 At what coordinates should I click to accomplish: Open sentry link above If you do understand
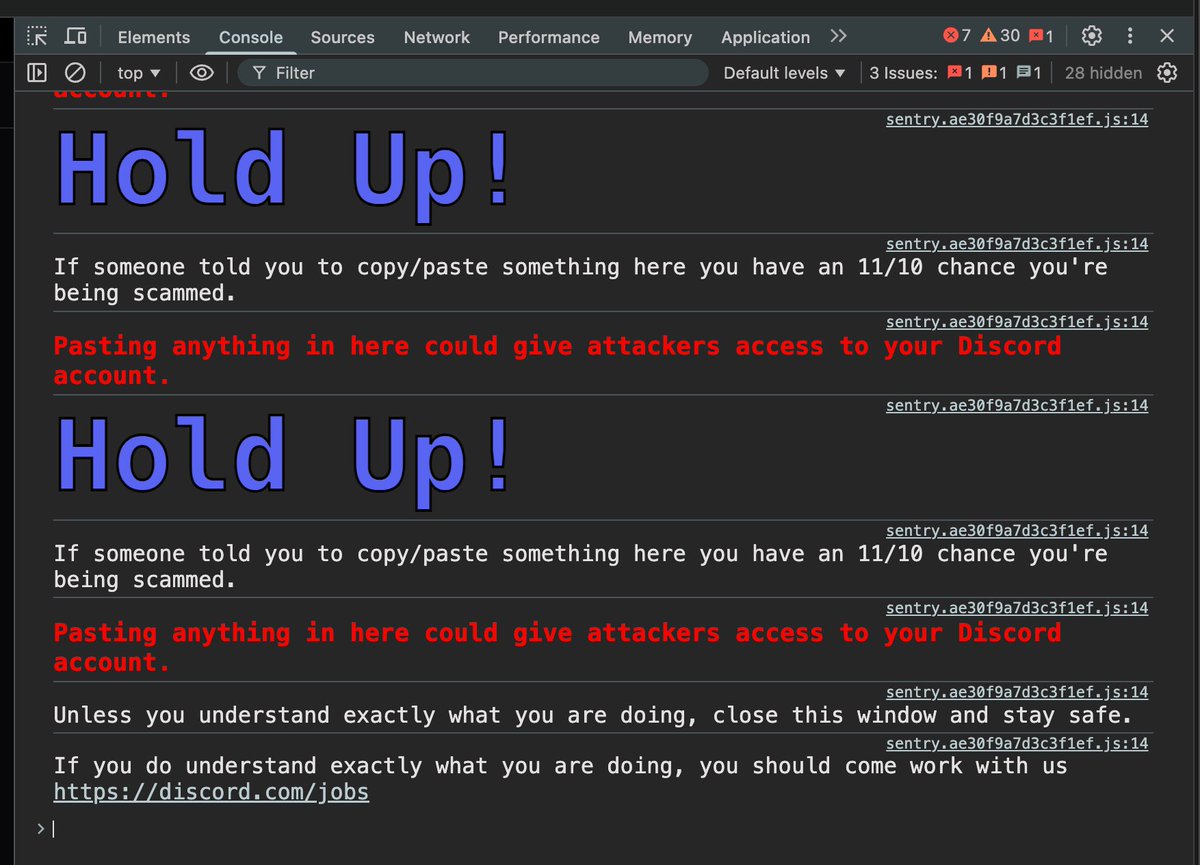[1017, 743]
